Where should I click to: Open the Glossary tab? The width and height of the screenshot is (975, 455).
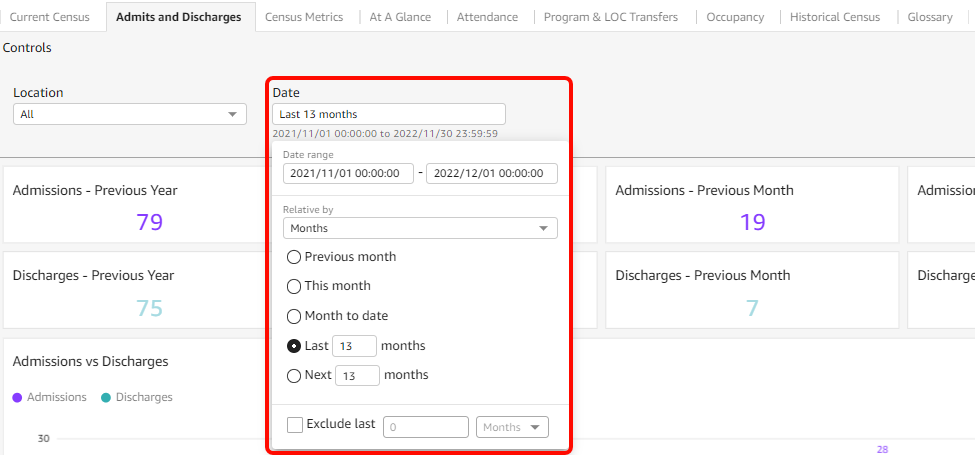(x=930, y=17)
